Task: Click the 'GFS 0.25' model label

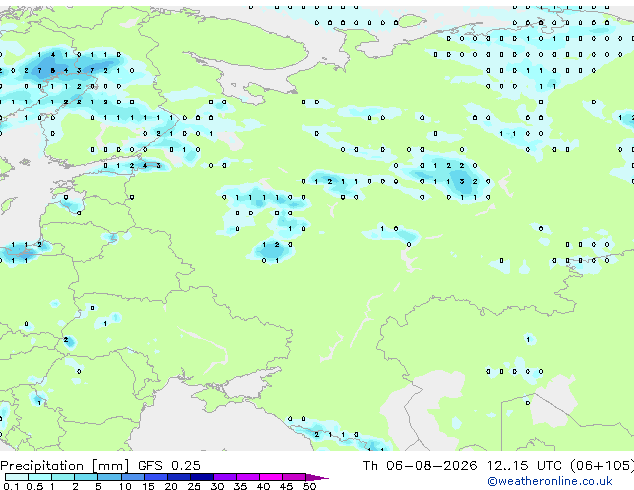Action: [169, 465]
